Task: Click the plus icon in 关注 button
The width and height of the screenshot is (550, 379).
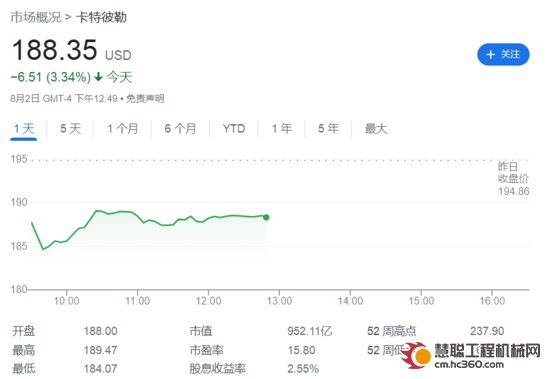Action: click(490, 54)
